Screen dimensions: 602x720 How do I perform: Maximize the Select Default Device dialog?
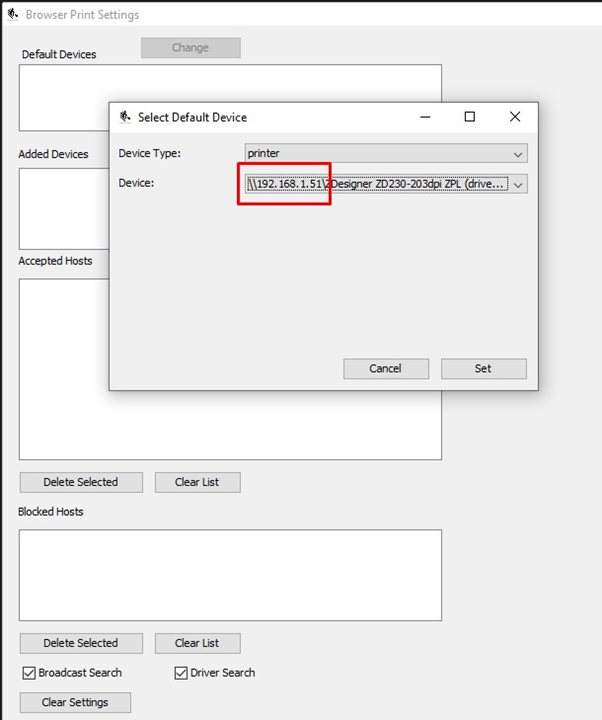(470, 117)
